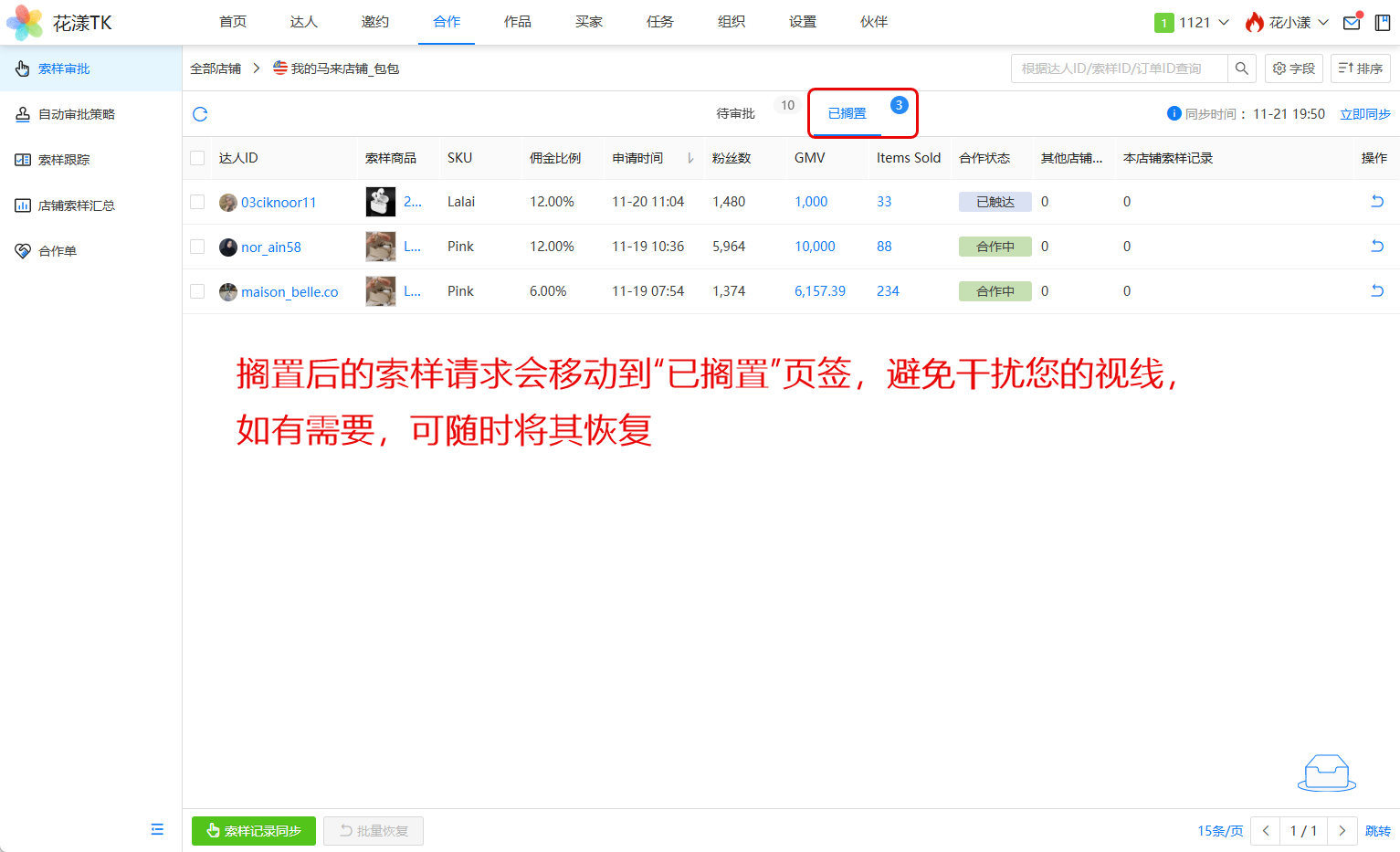The width and height of the screenshot is (1400, 852).
Task: Select the nor_ain58 row checkbox
Action: pyautogui.click(x=197, y=247)
